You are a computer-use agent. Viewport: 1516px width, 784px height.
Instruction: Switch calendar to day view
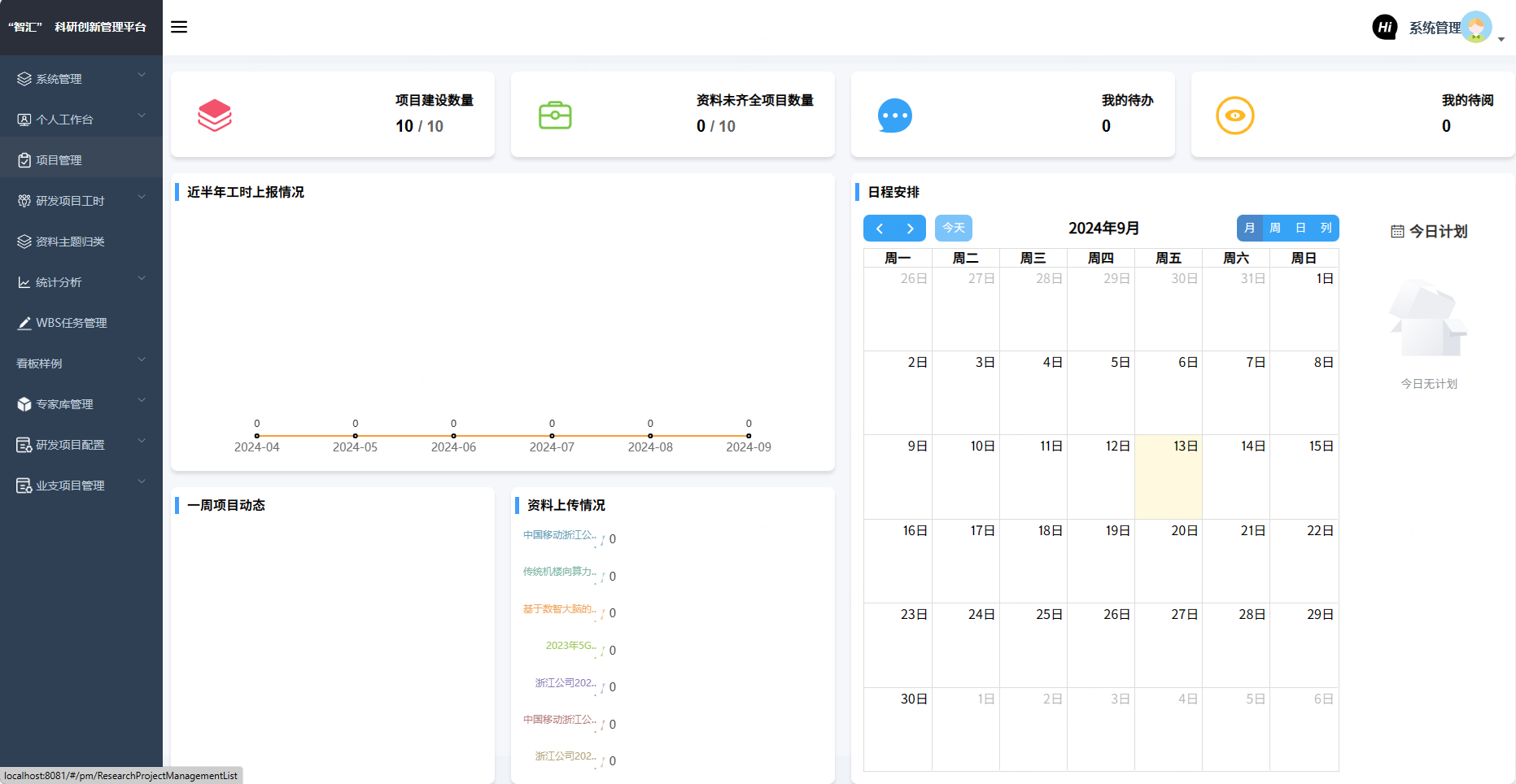[1300, 229]
